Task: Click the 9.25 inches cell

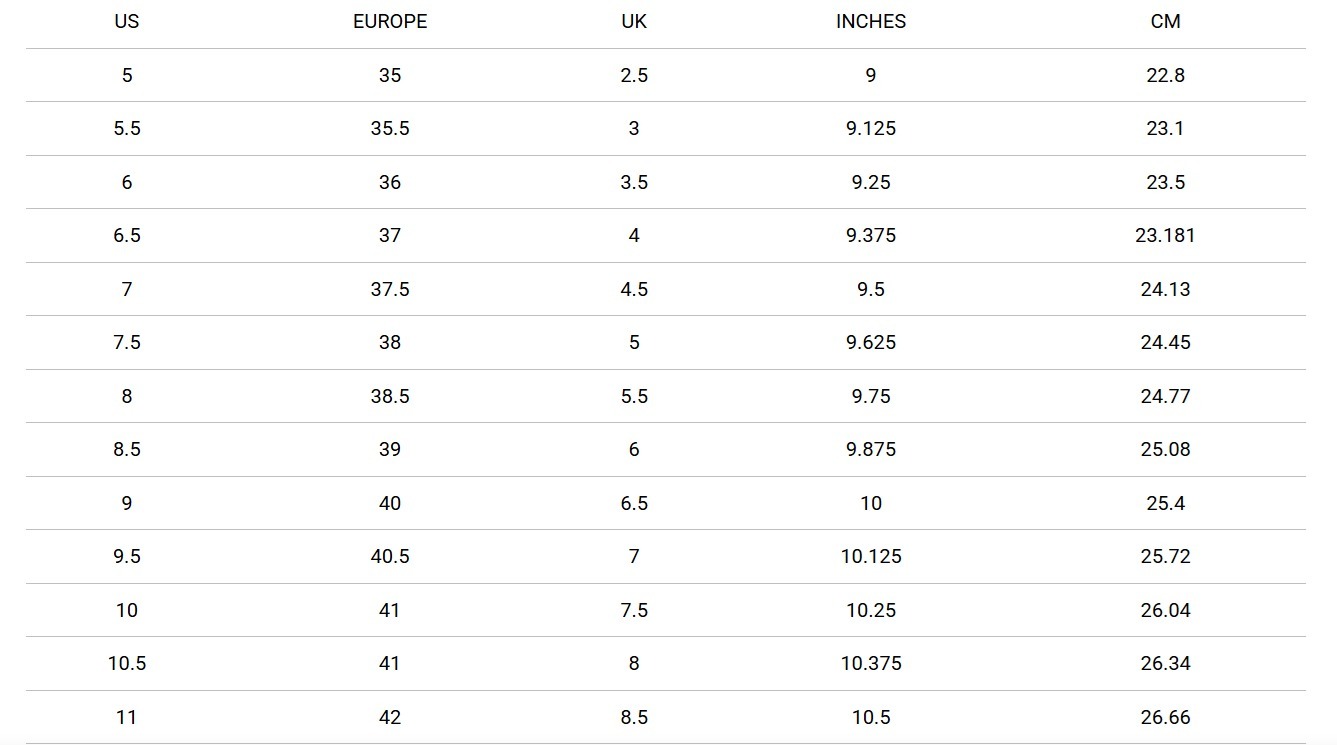Action: 871,182
